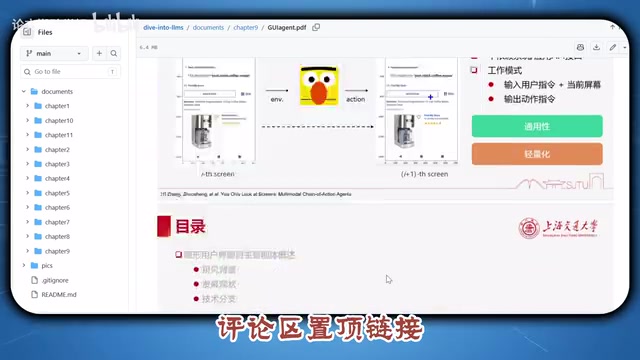The image size is (640, 360).
Task: Click the yellow agent face image
Action: tap(319, 85)
